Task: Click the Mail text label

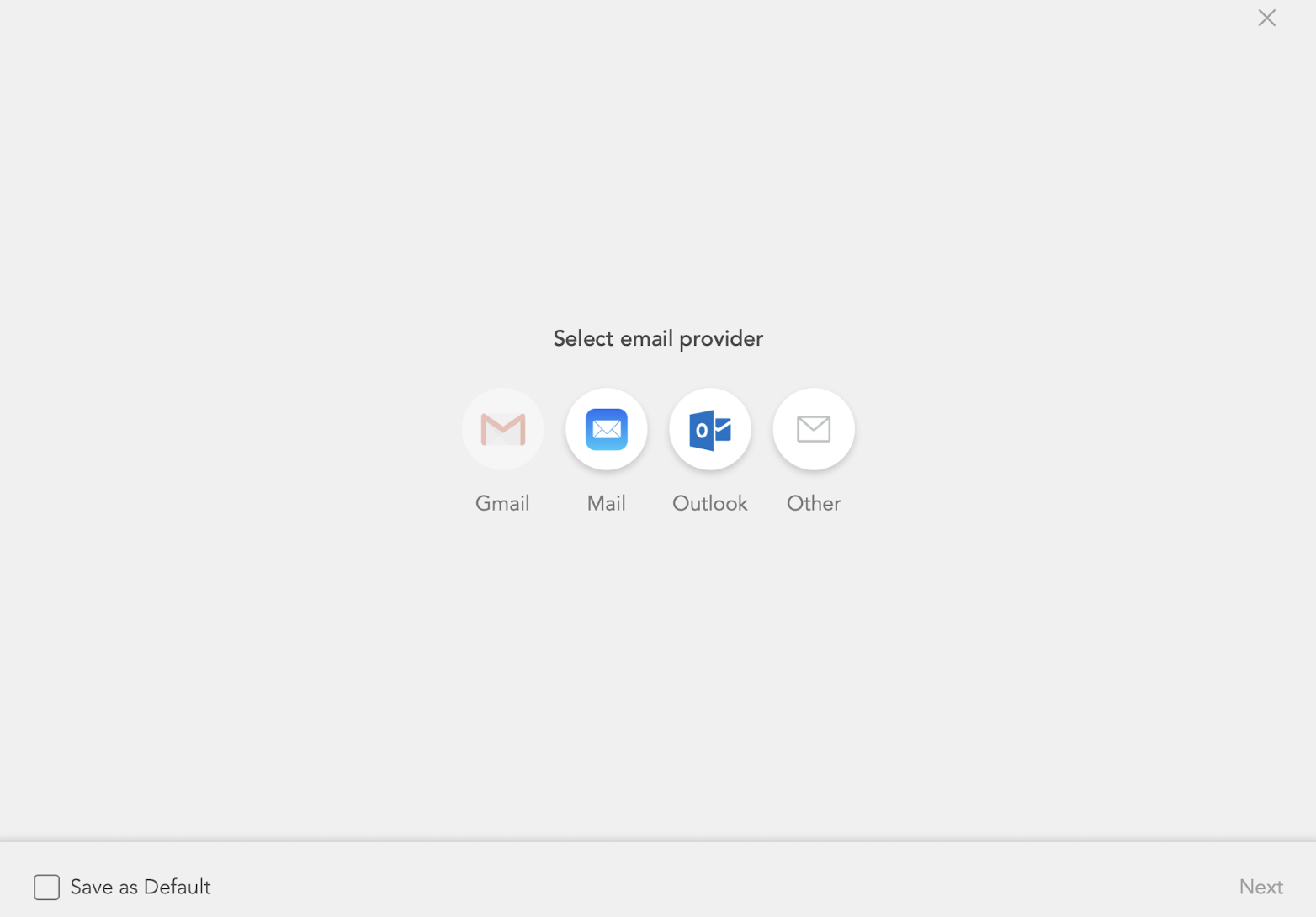Action: (x=606, y=503)
